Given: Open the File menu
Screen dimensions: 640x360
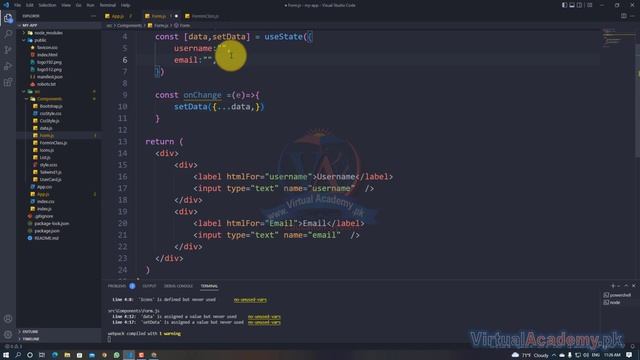Looking at the screenshot, I should 18,5.
